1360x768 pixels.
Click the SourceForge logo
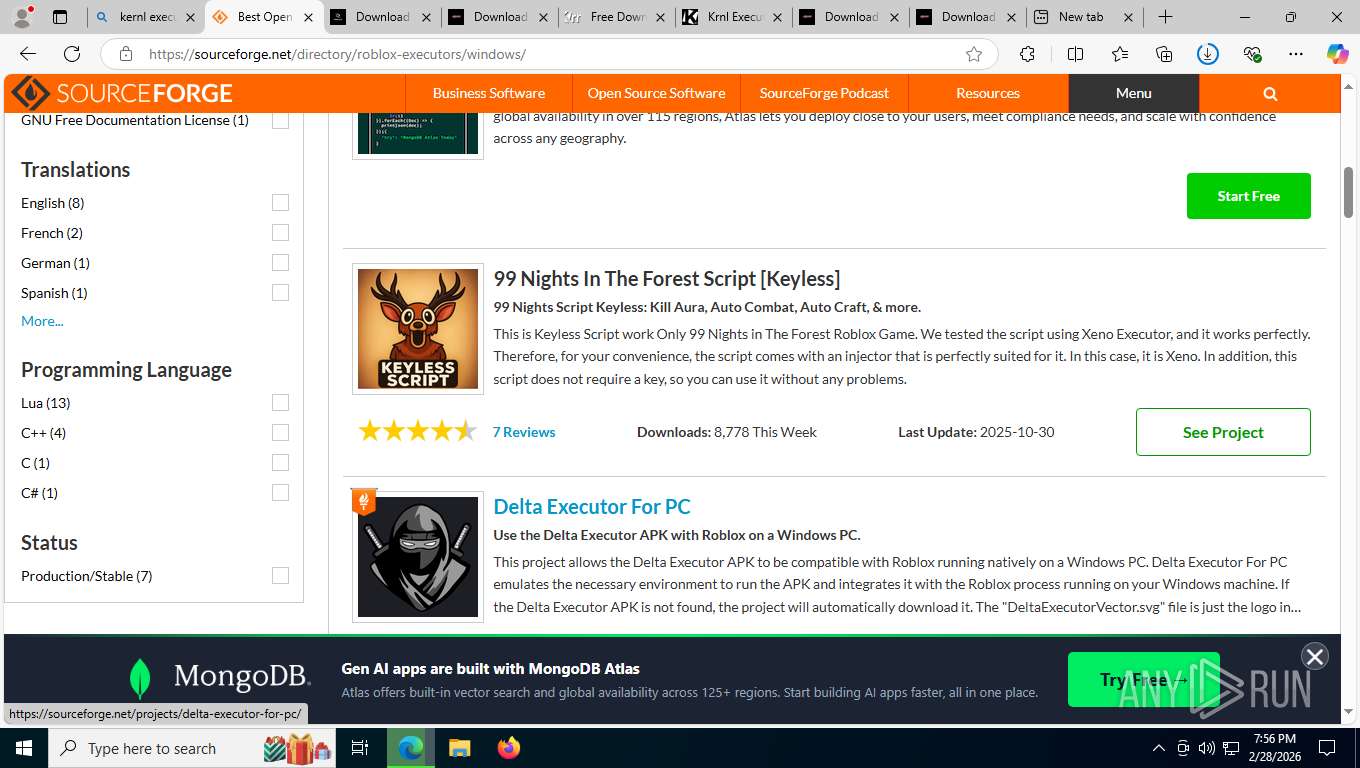click(x=122, y=93)
